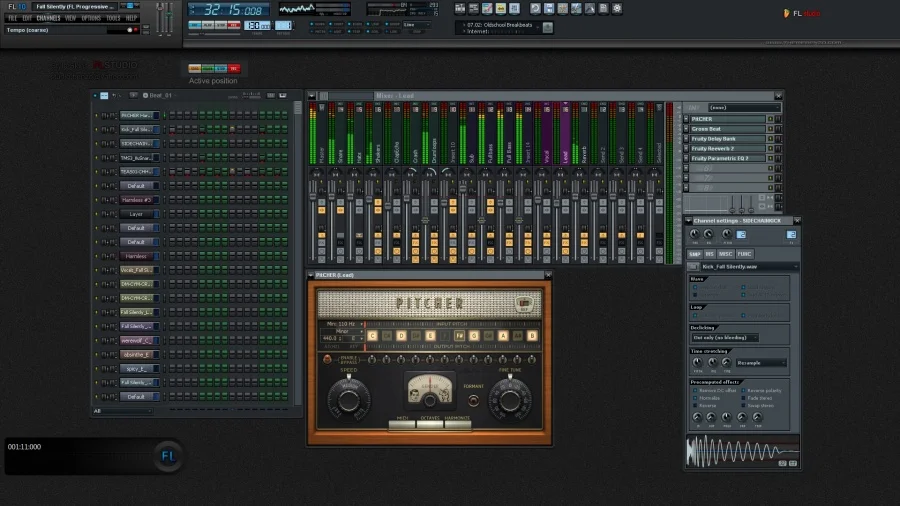Image resolution: width=900 pixels, height=506 pixels.
Task: Open the FILE menu
Action: (x=12, y=18)
